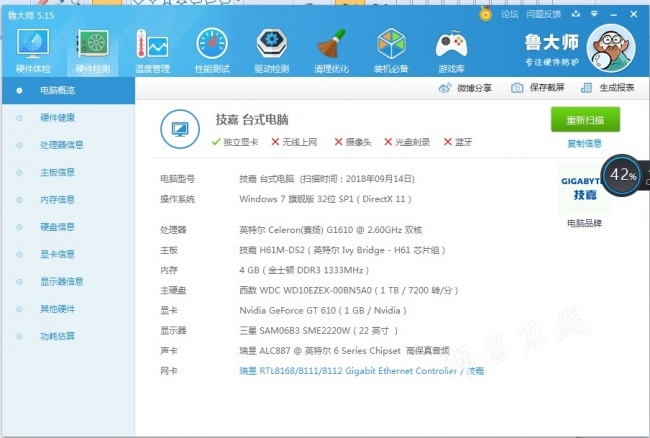Click the 蓝牙 unavailable status
650x438 pixels.
point(458,142)
